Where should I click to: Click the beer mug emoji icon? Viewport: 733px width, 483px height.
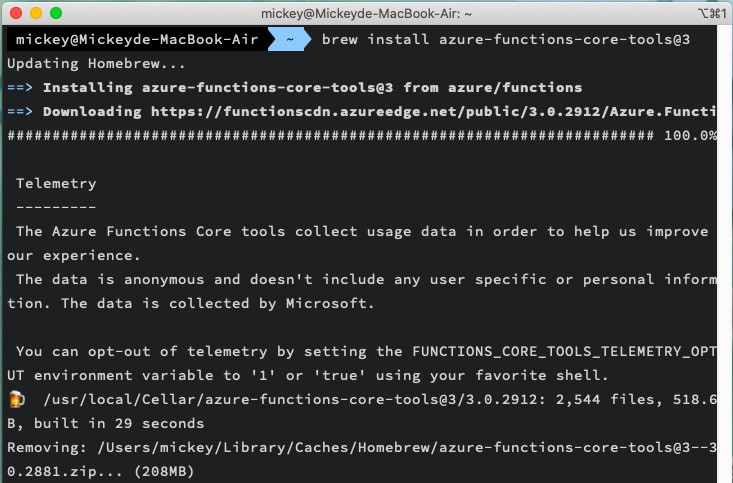click(x=16, y=400)
